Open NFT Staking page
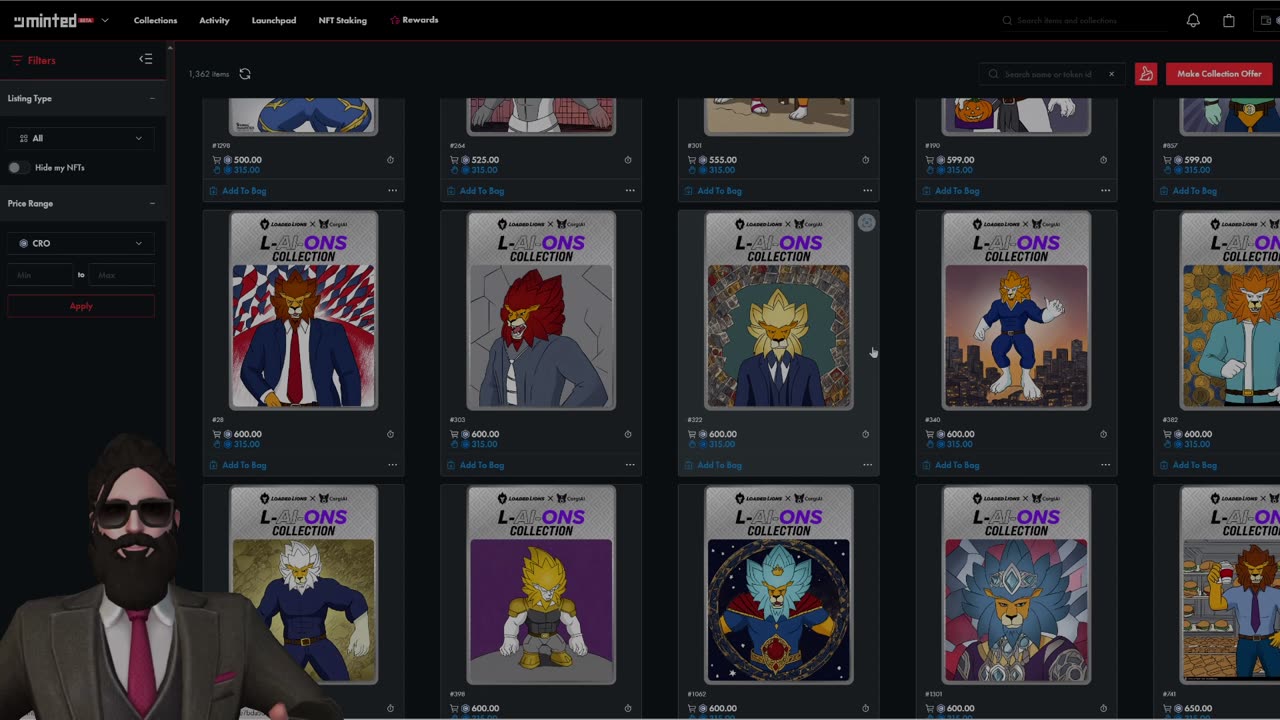 (x=343, y=20)
